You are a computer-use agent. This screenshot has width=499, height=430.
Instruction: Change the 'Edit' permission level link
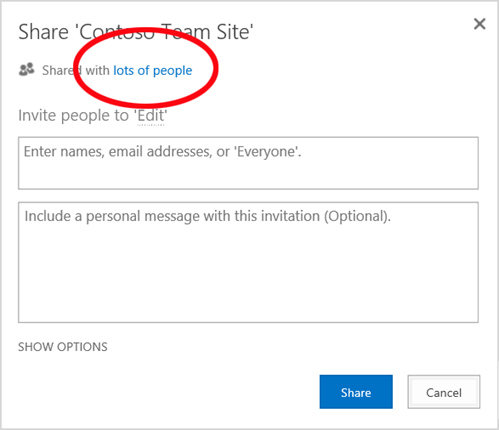point(151,116)
